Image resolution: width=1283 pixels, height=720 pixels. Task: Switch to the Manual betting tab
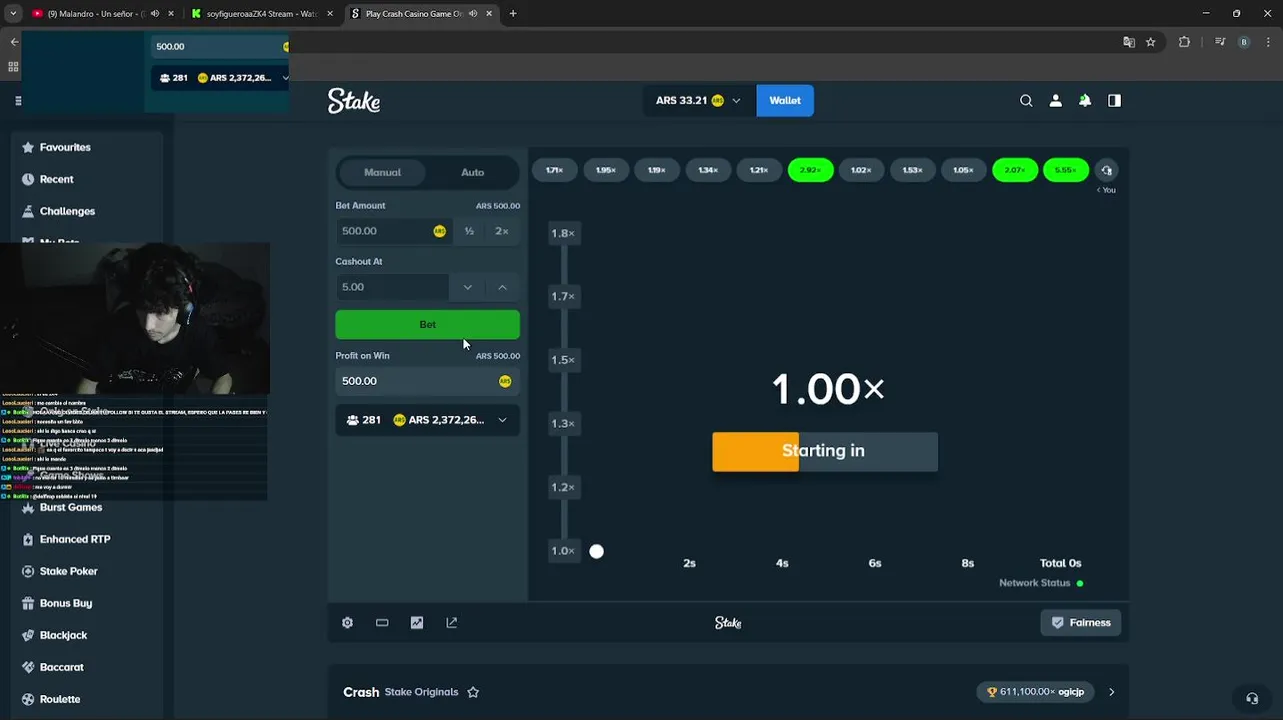tap(382, 172)
